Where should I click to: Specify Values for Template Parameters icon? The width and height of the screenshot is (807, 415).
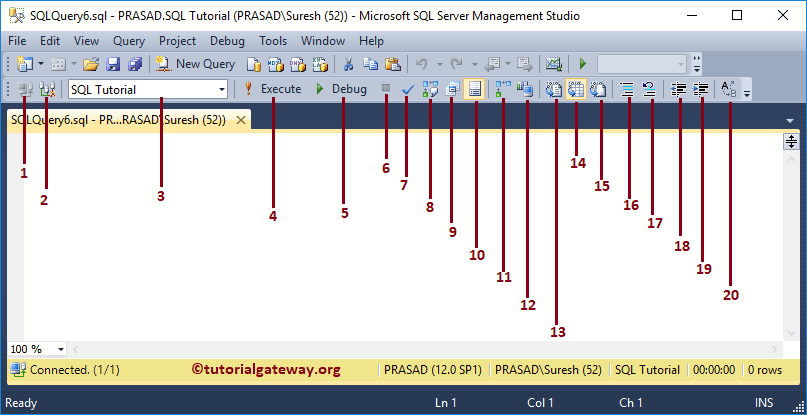click(729, 90)
